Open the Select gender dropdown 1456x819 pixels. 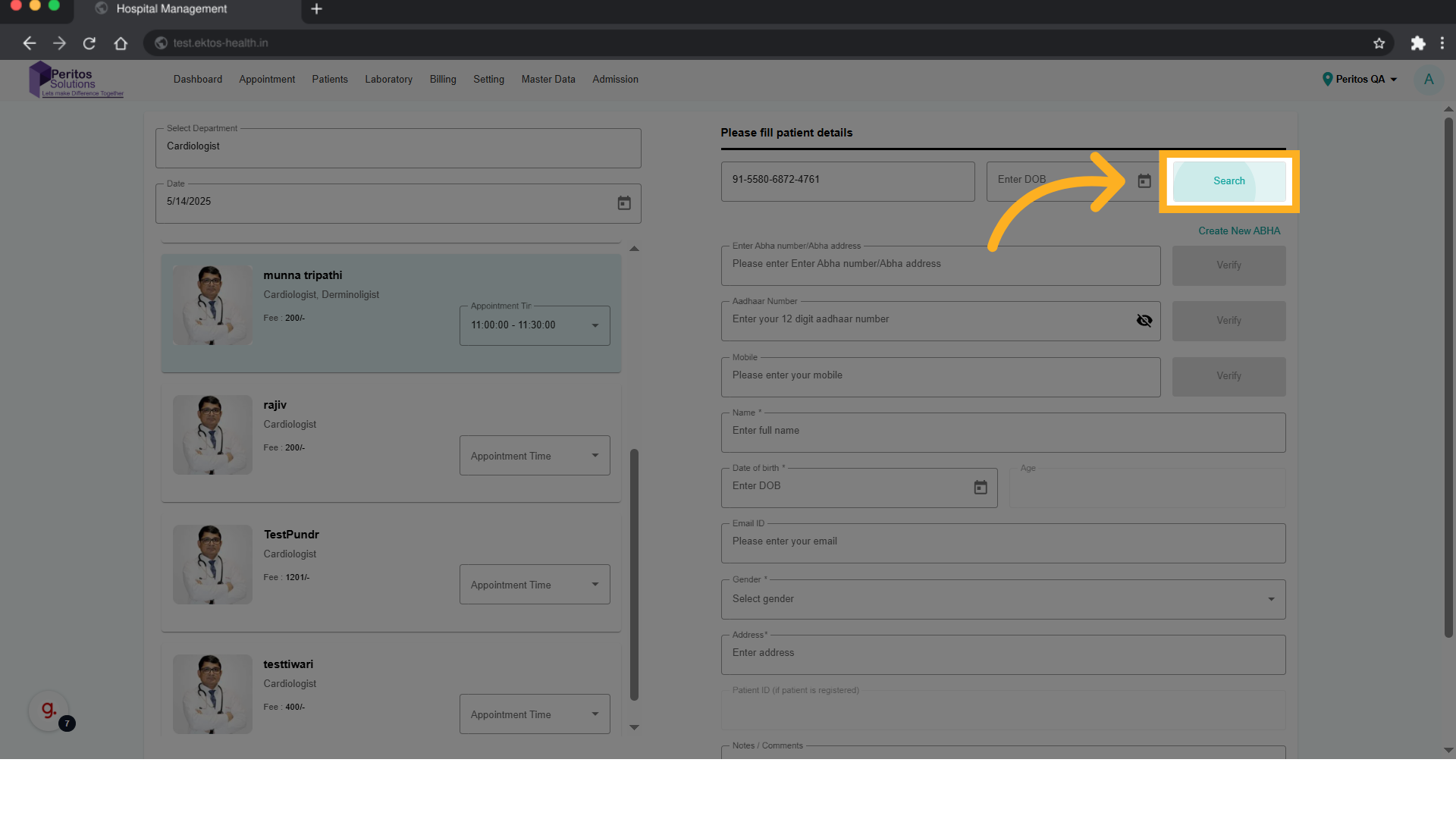pos(1003,599)
